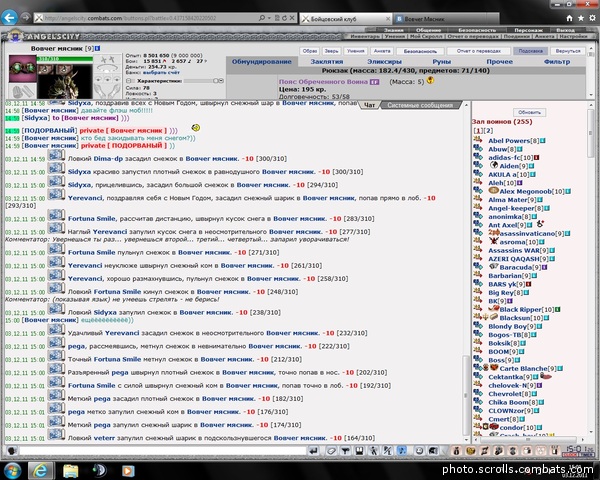Click Обновить above the player list
Viewport: 600px width, 480px height.
529,112
